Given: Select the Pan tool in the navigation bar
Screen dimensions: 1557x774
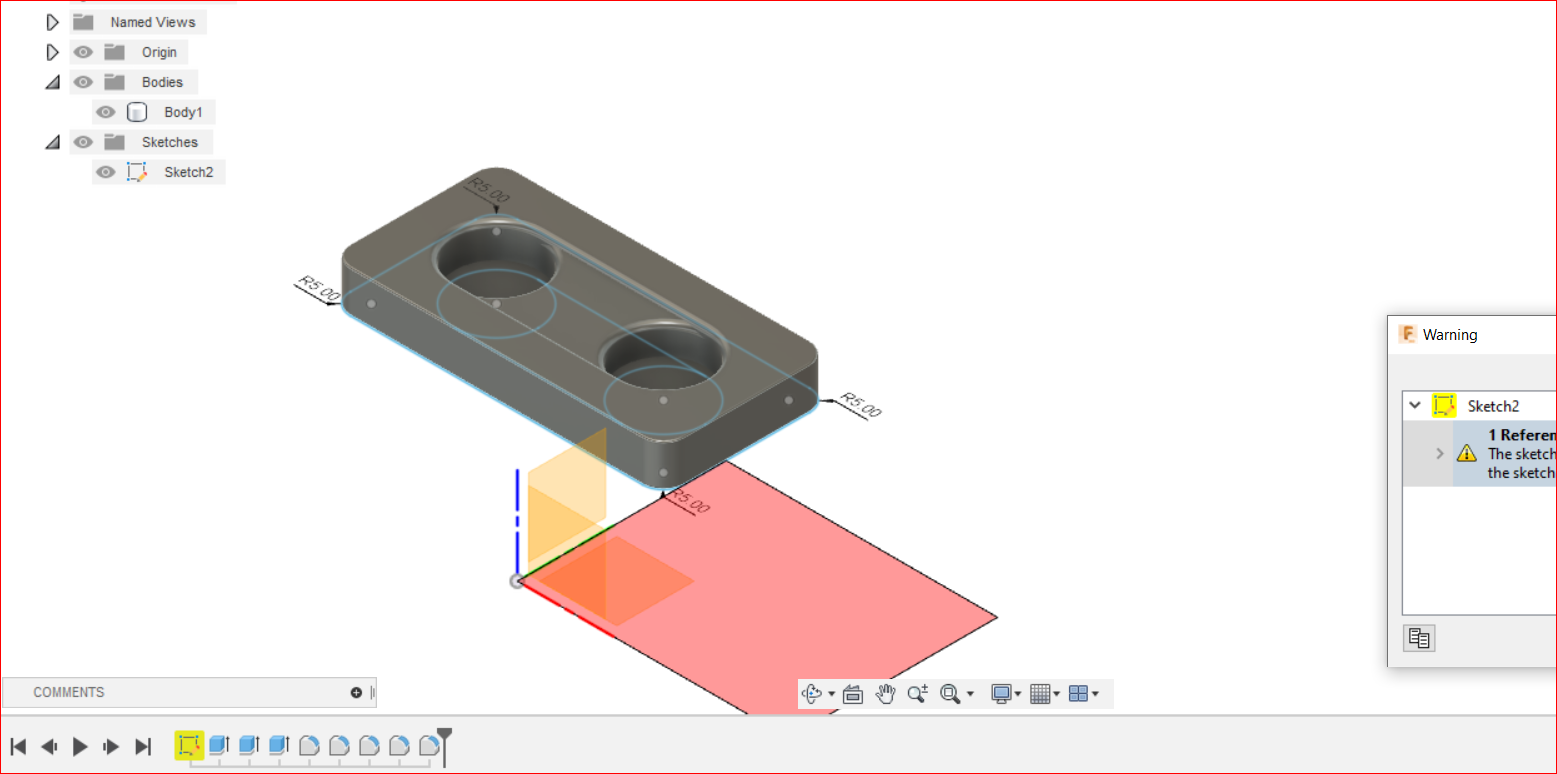Looking at the screenshot, I should point(885,693).
